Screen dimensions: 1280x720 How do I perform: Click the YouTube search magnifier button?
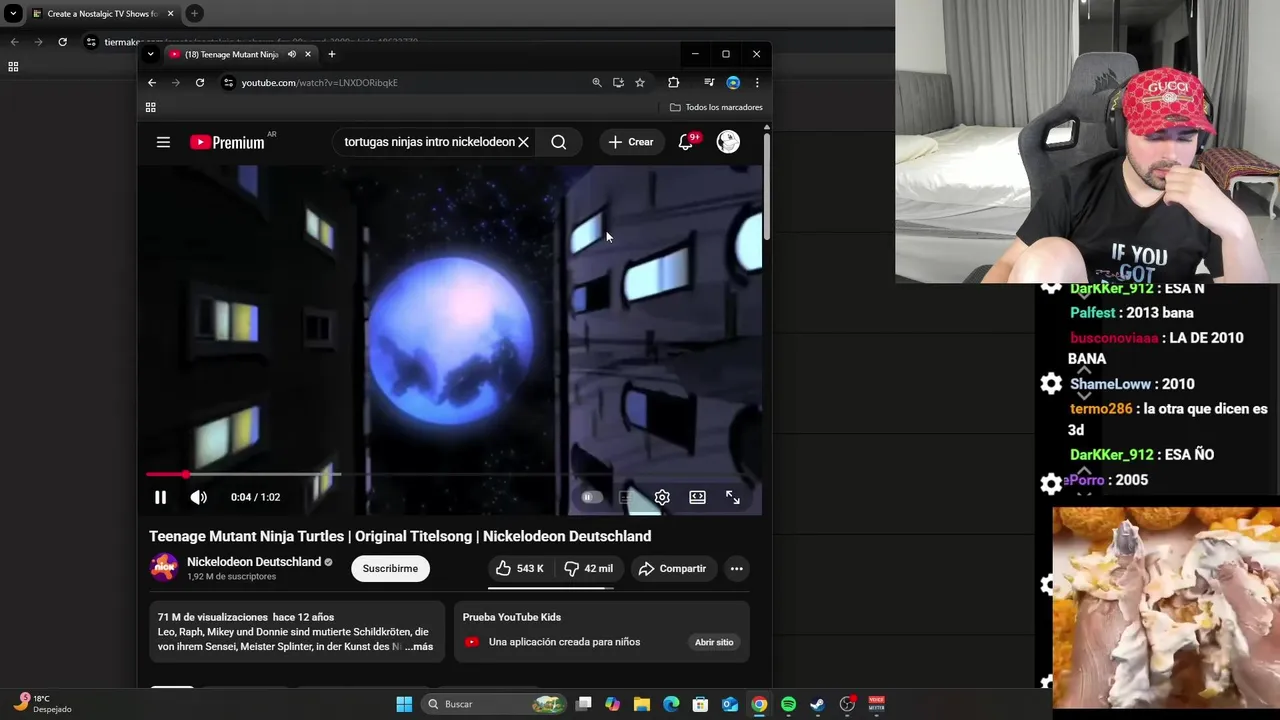click(559, 142)
